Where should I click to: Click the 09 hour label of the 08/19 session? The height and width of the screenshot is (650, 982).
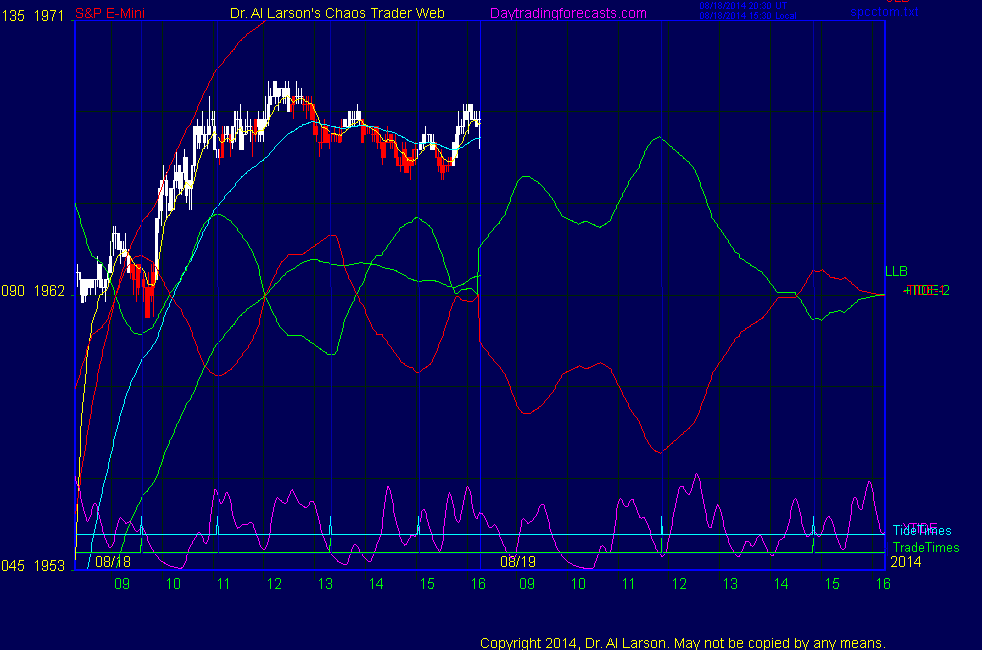(x=527, y=584)
